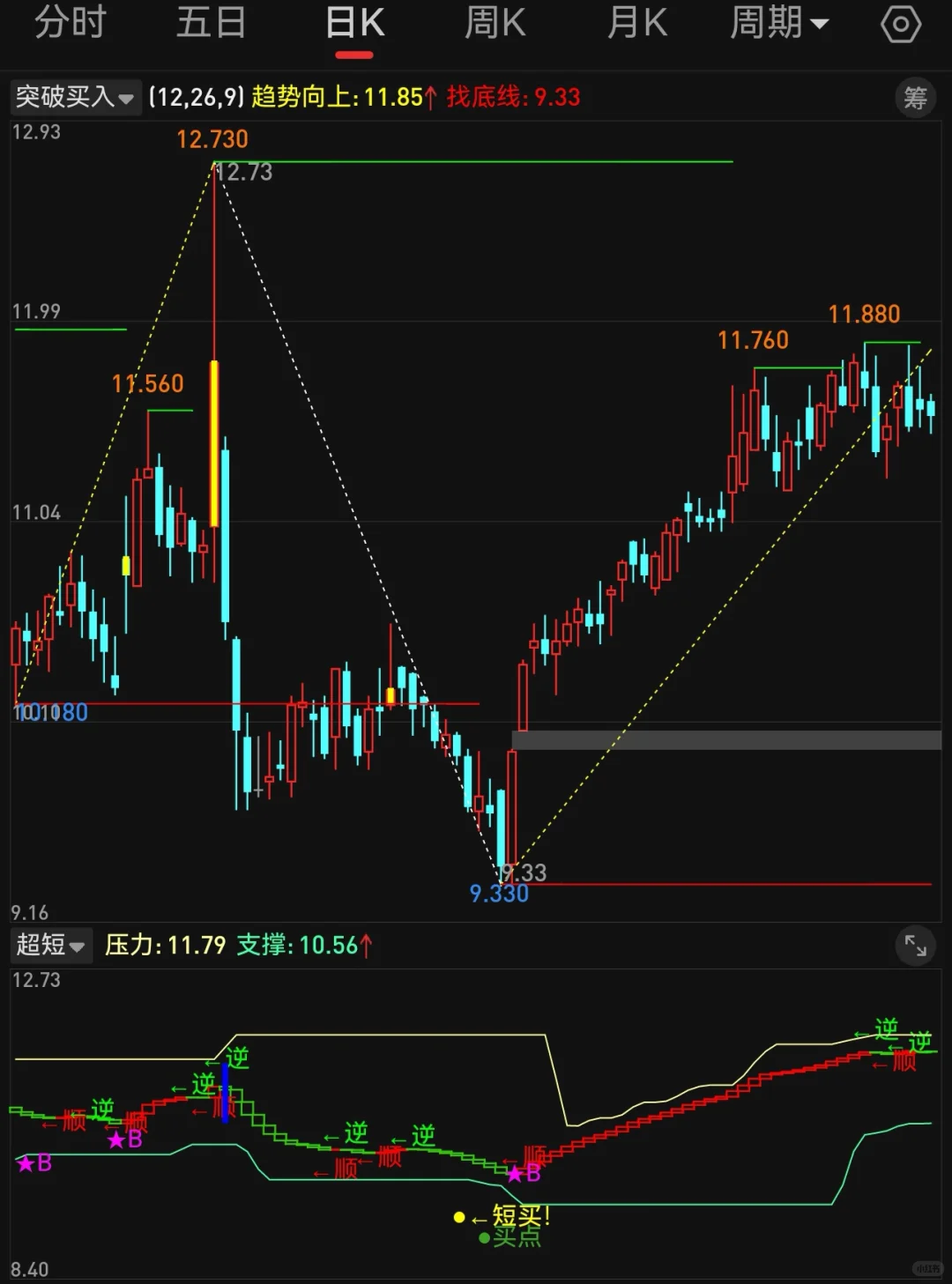Open chart settings hexagon icon
Viewport: 952px width, 1284px height.
[901, 24]
